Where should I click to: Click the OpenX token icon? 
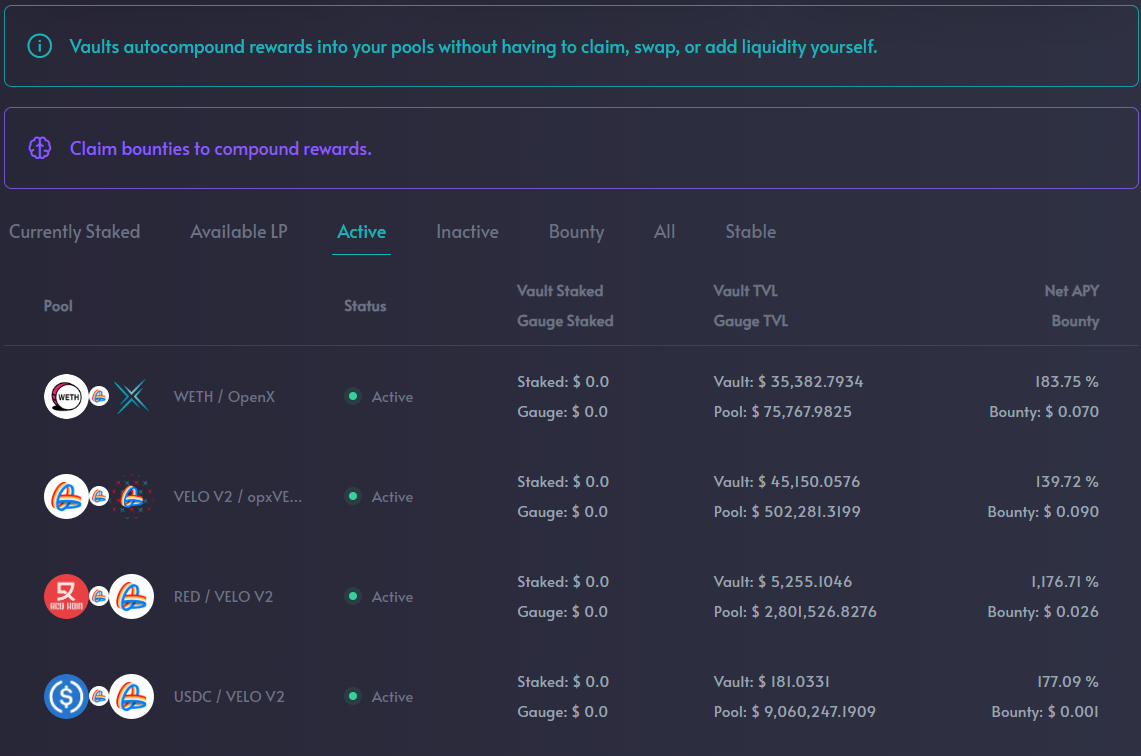(131, 397)
